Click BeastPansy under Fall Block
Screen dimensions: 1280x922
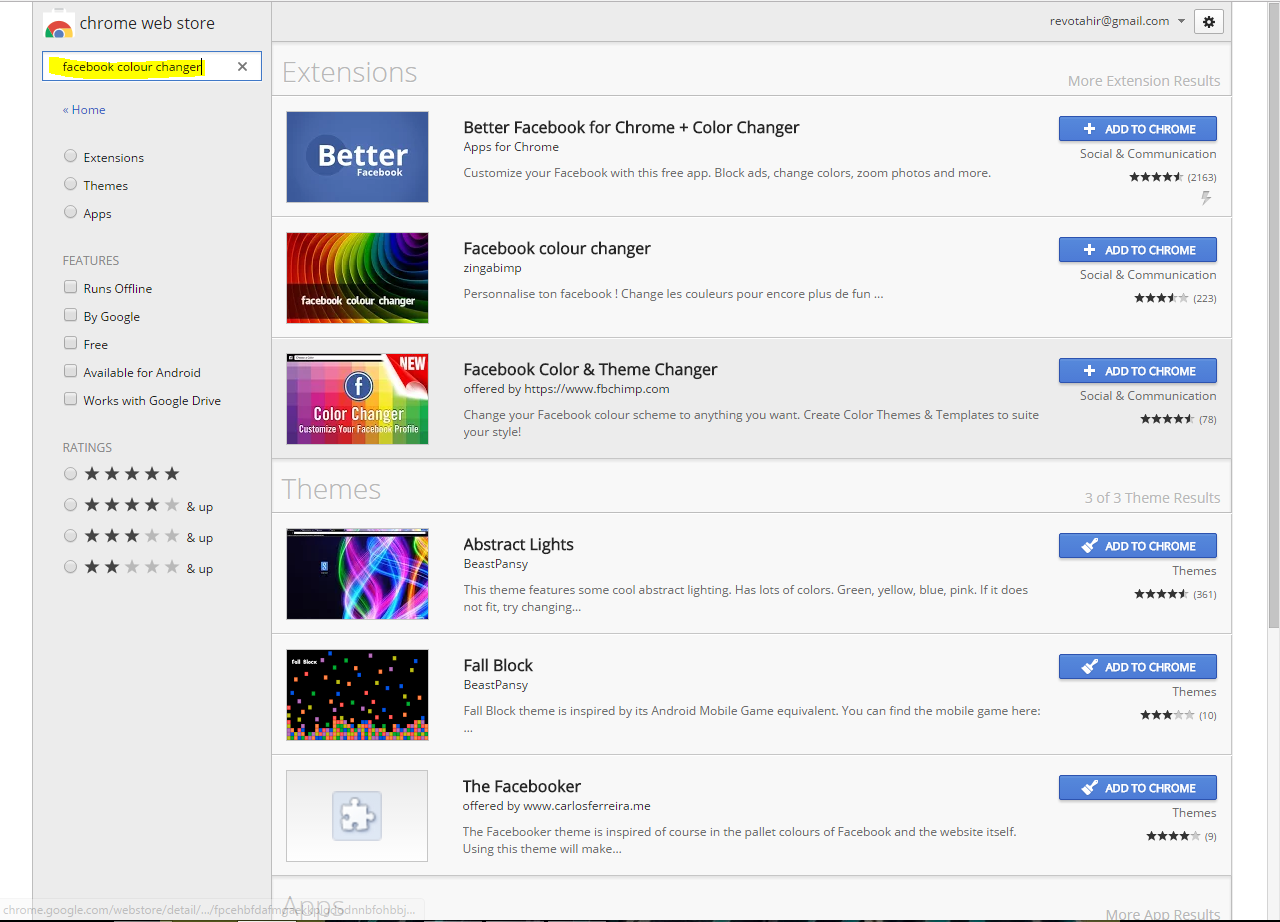click(x=495, y=685)
